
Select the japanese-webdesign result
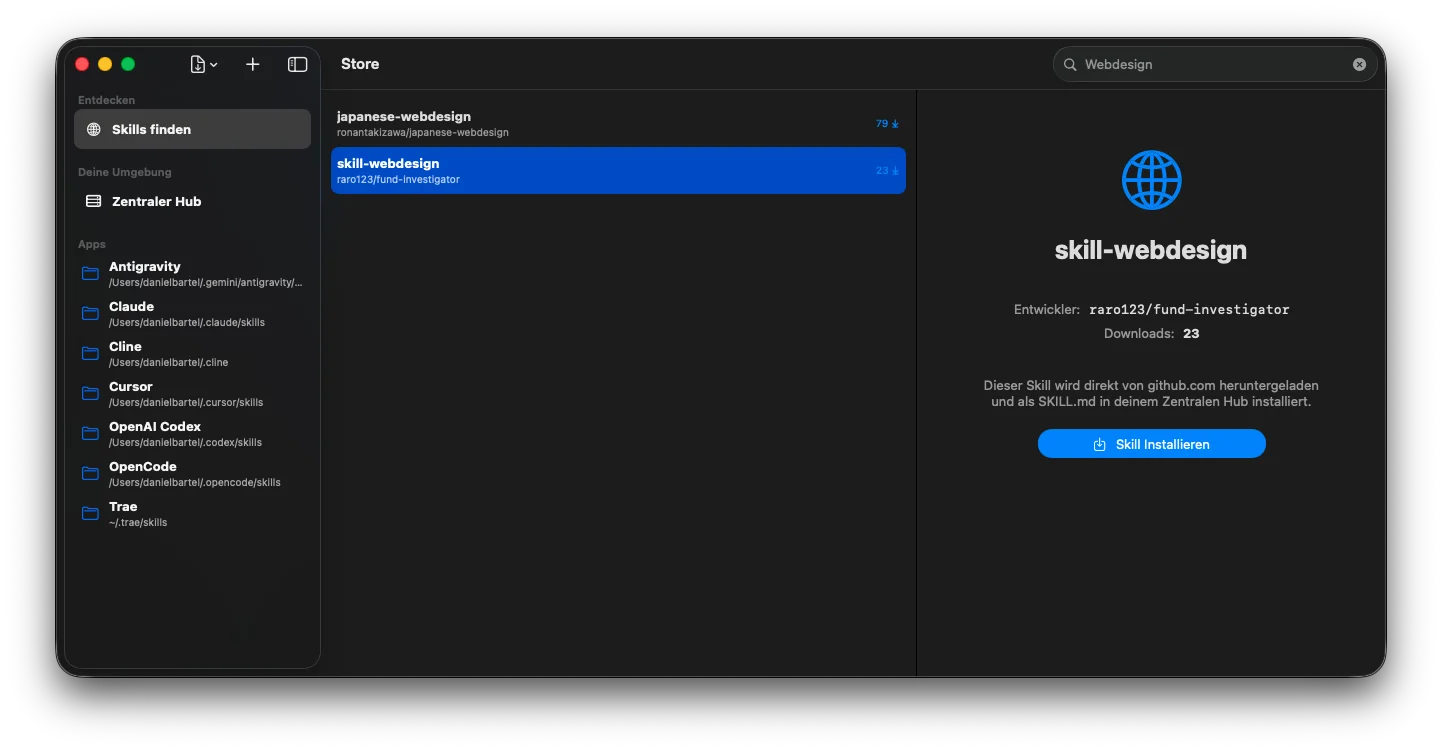pyautogui.click(x=600, y=123)
